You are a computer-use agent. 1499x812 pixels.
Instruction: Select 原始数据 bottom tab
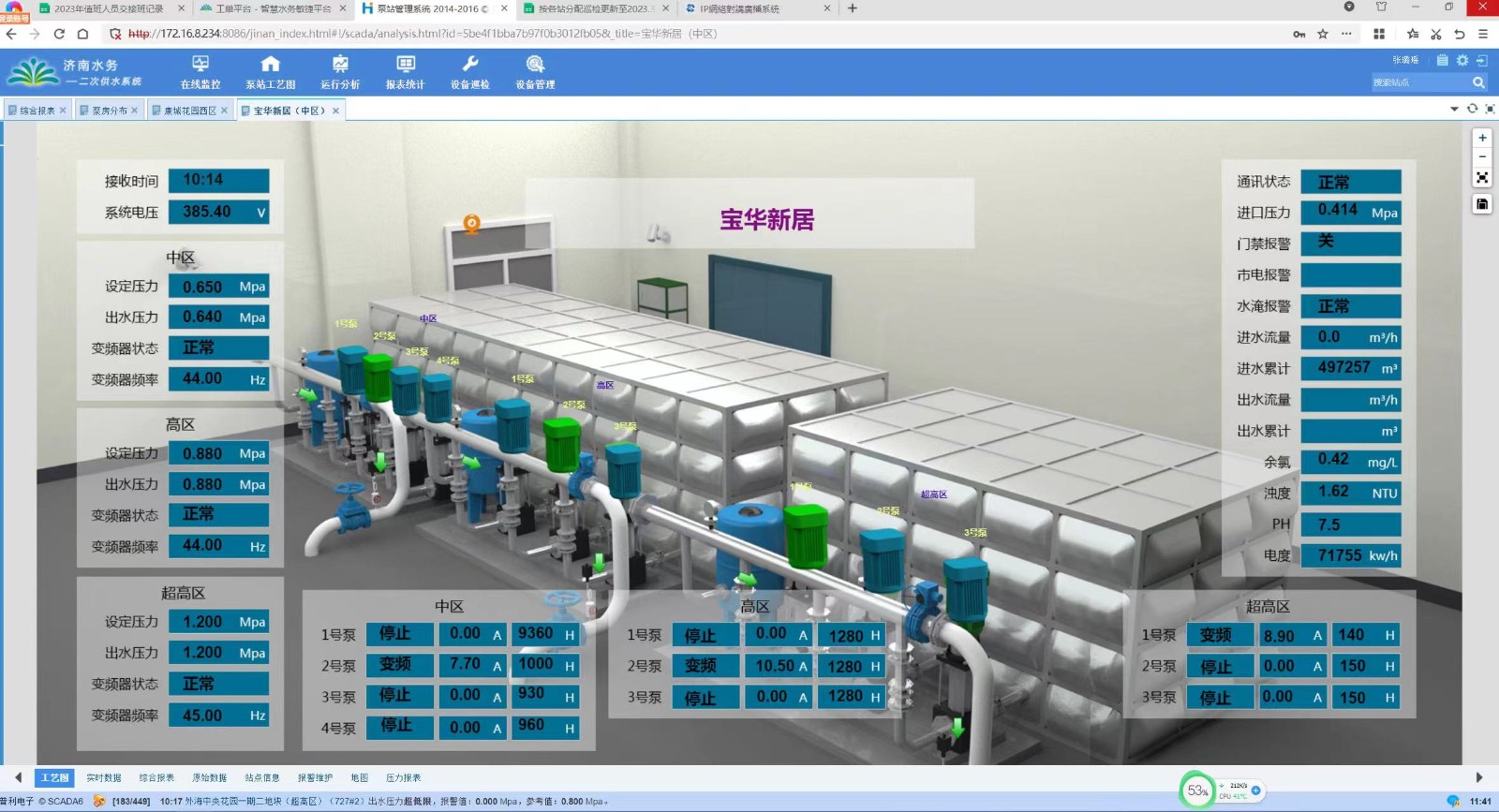click(x=209, y=777)
